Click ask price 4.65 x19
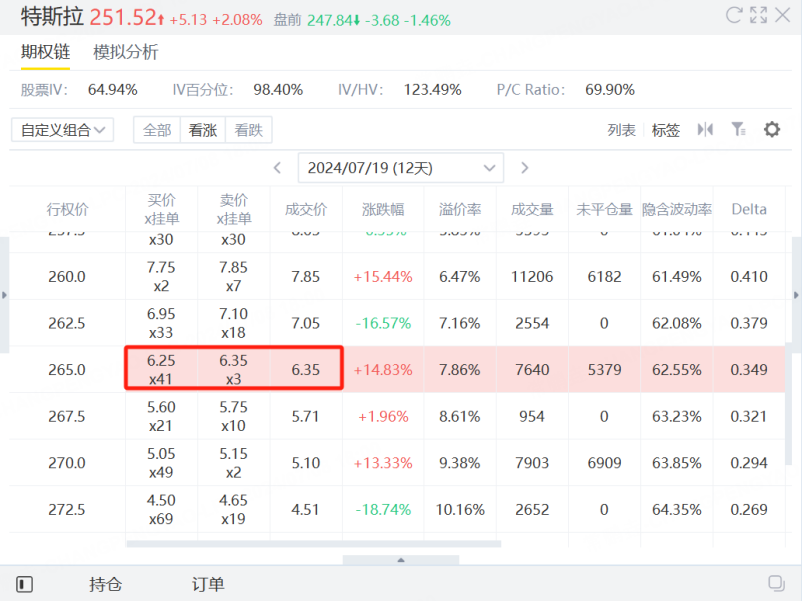 coord(233,509)
